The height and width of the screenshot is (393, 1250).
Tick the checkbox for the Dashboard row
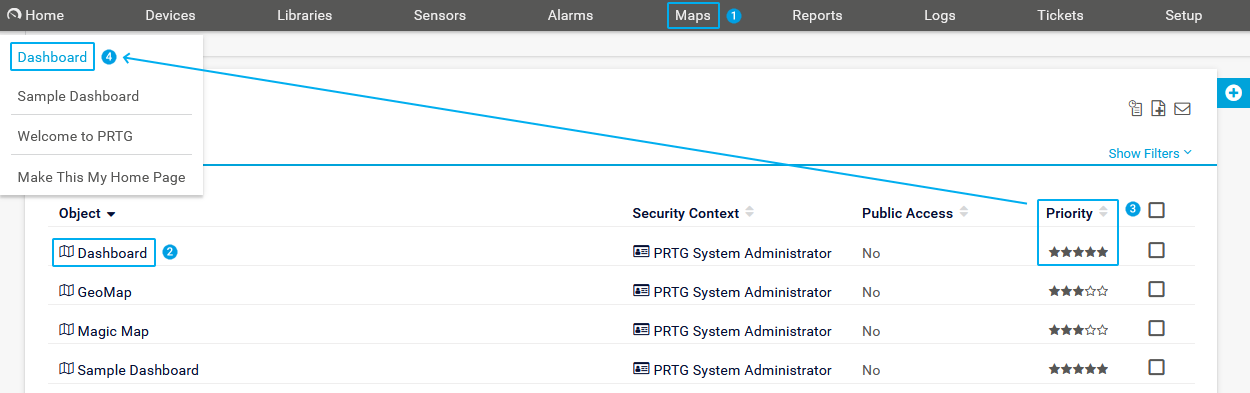tap(1156, 250)
